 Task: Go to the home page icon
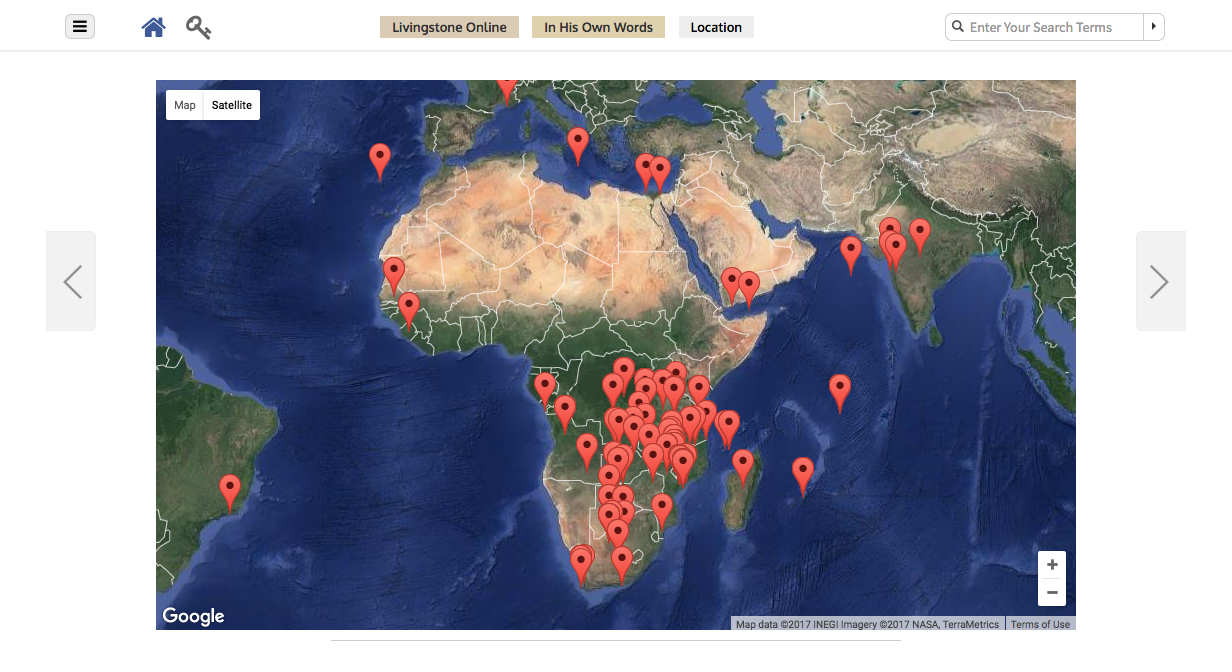[153, 27]
